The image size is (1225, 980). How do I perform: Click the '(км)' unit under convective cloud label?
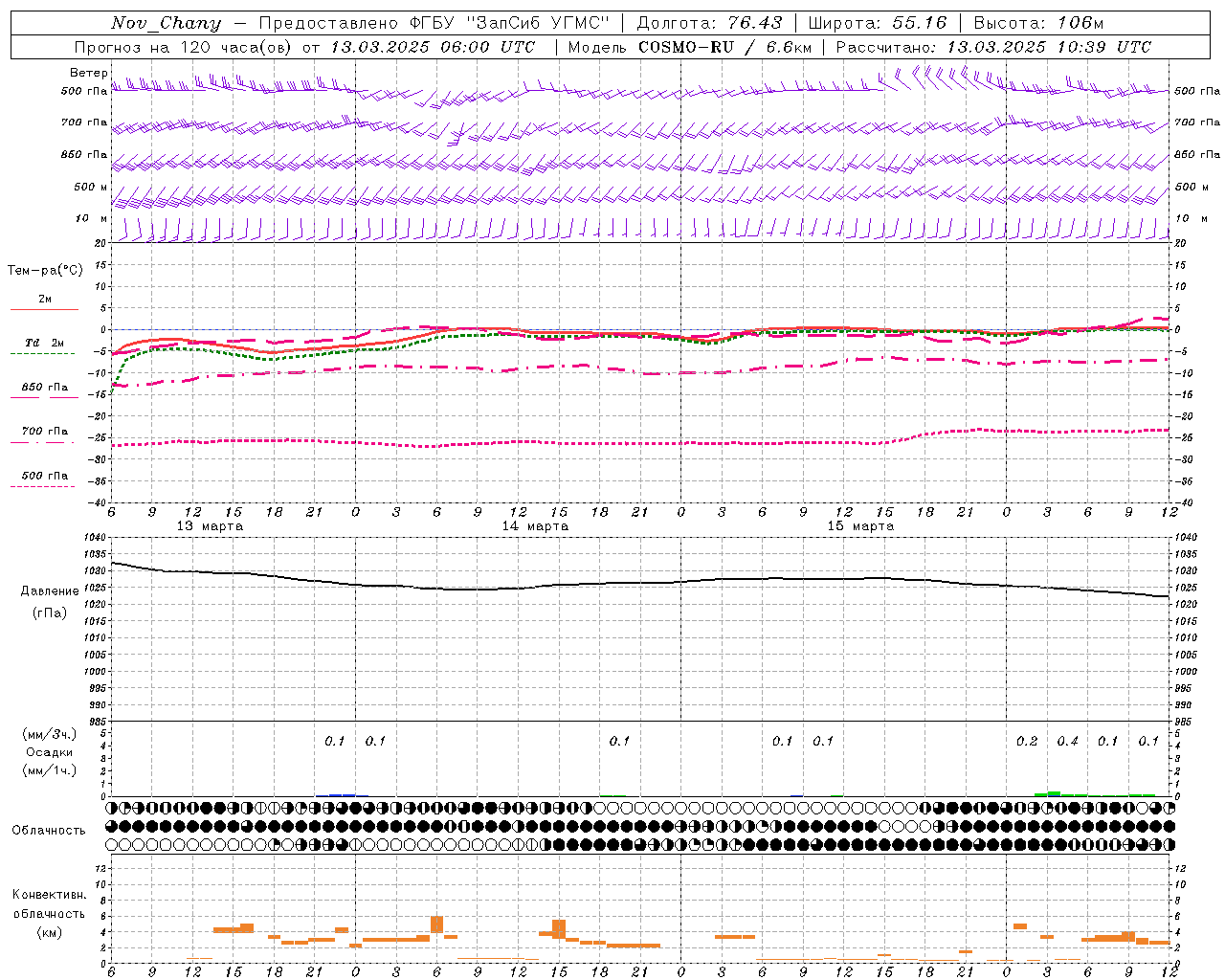50,933
